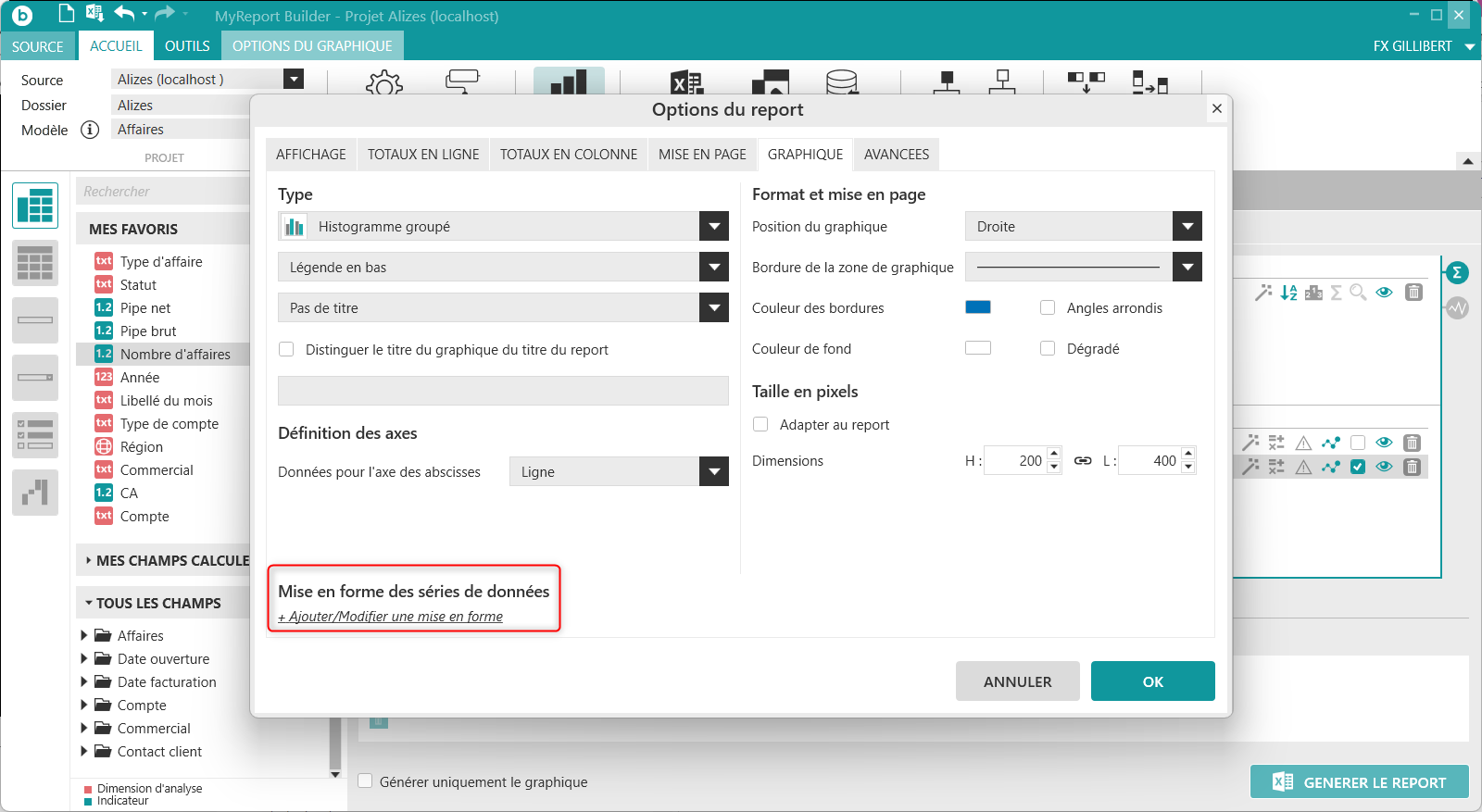
Task: Check the Adapter au report option
Action: tap(760, 424)
